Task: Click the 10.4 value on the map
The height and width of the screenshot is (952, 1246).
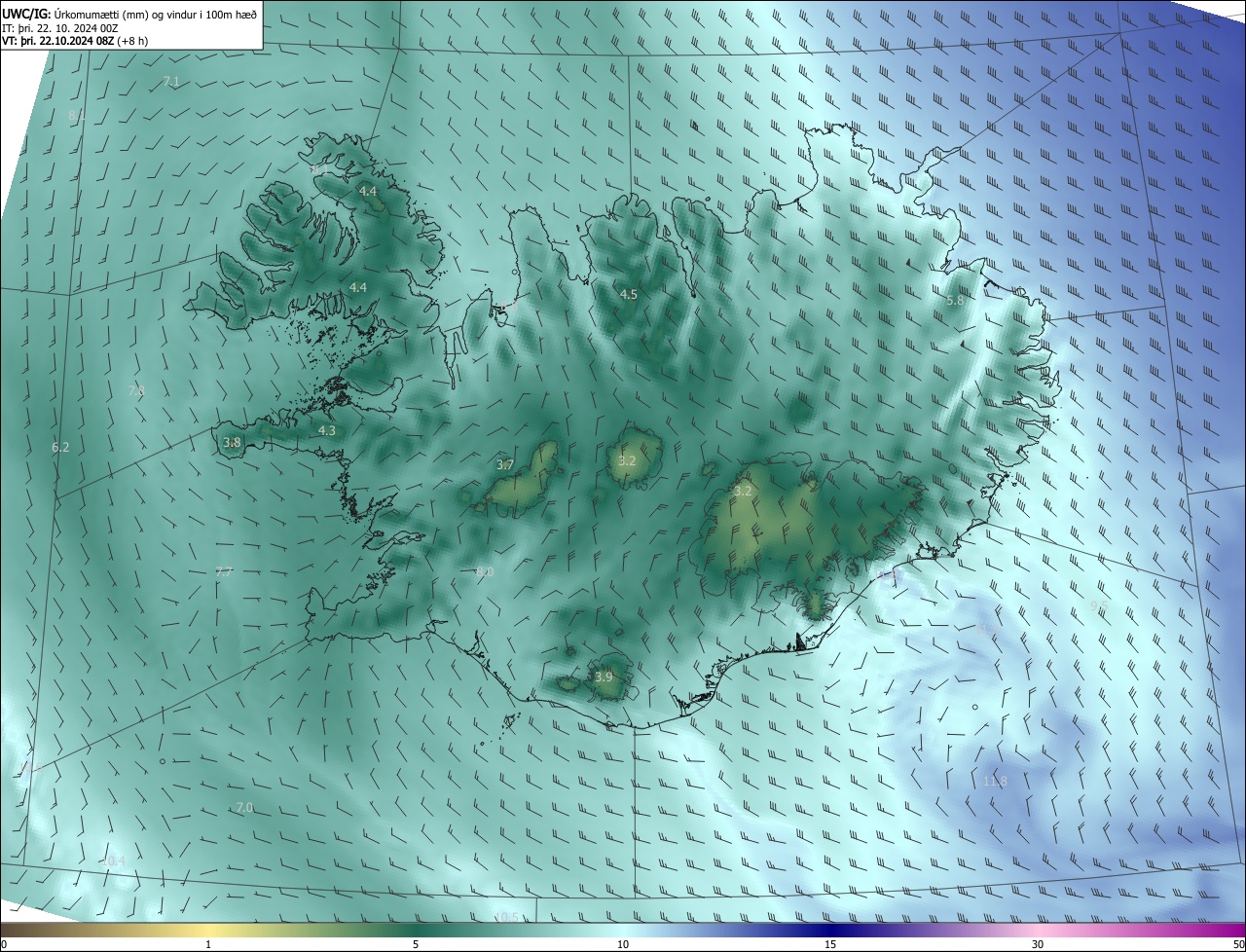Action: (x=114, y=860)
